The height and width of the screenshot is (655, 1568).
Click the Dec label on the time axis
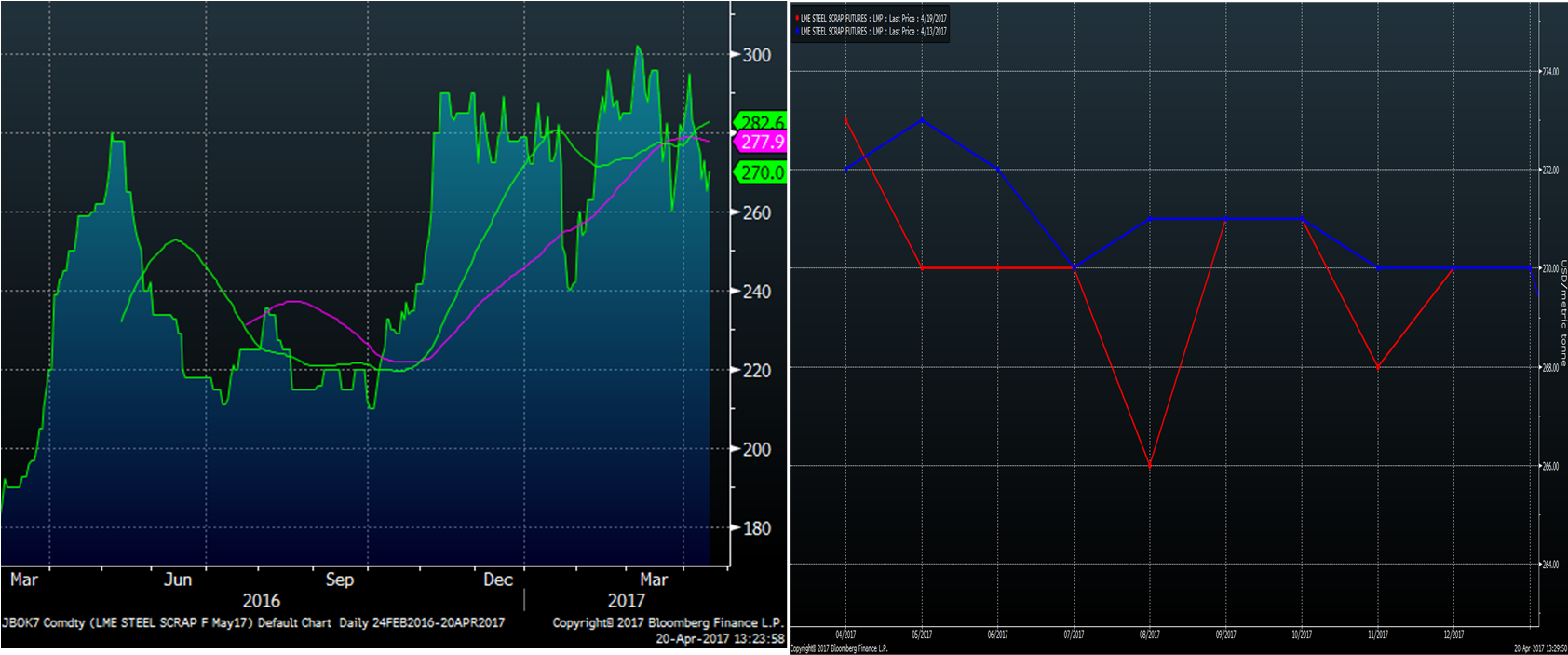[x=498, y=580]
